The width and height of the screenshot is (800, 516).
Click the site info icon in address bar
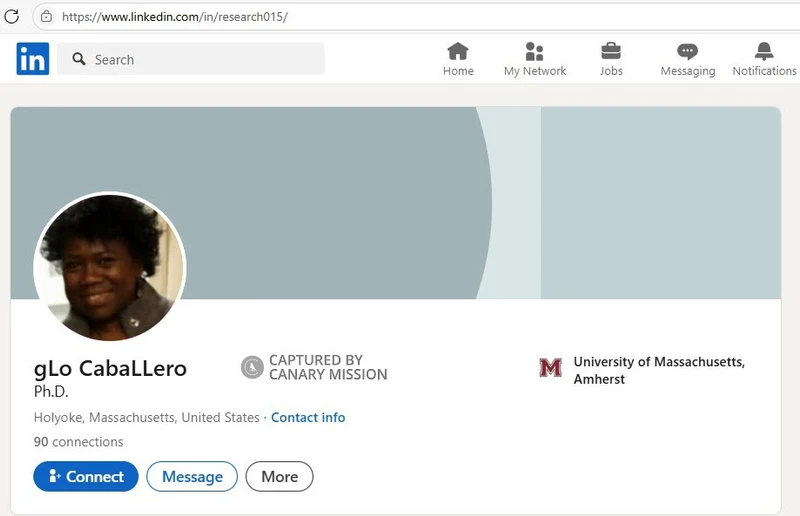pyautogui.click(x=46, y=16)
